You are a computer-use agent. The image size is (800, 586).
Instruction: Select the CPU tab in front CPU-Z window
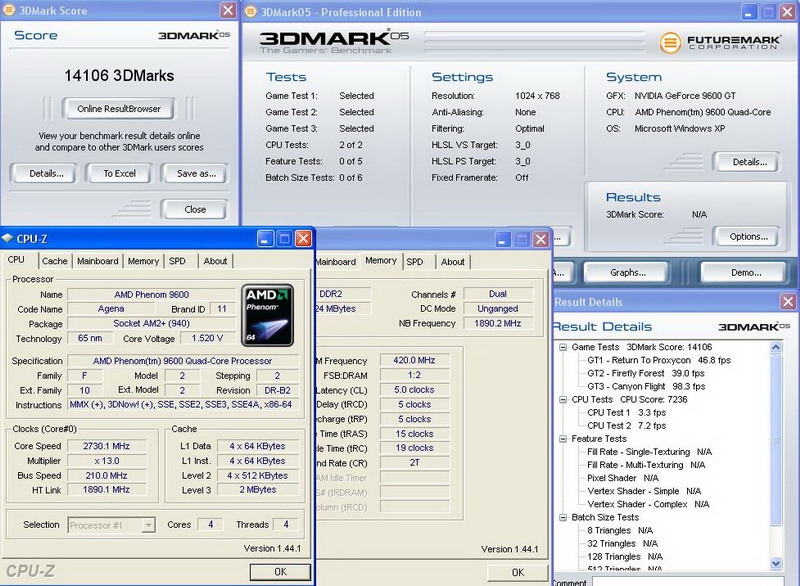[x=16, y=260]
